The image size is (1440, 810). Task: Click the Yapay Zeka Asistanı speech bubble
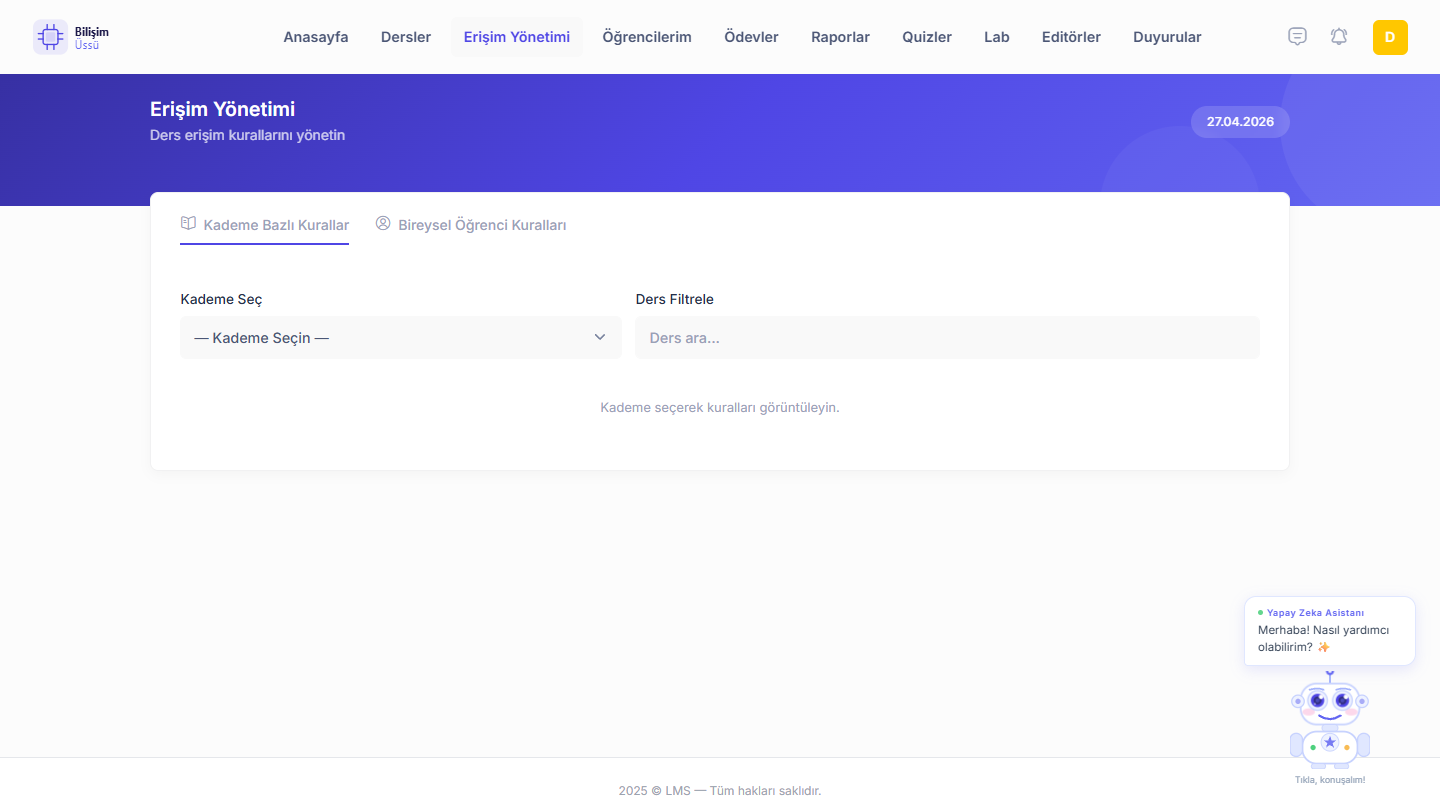coord(1330,631)
